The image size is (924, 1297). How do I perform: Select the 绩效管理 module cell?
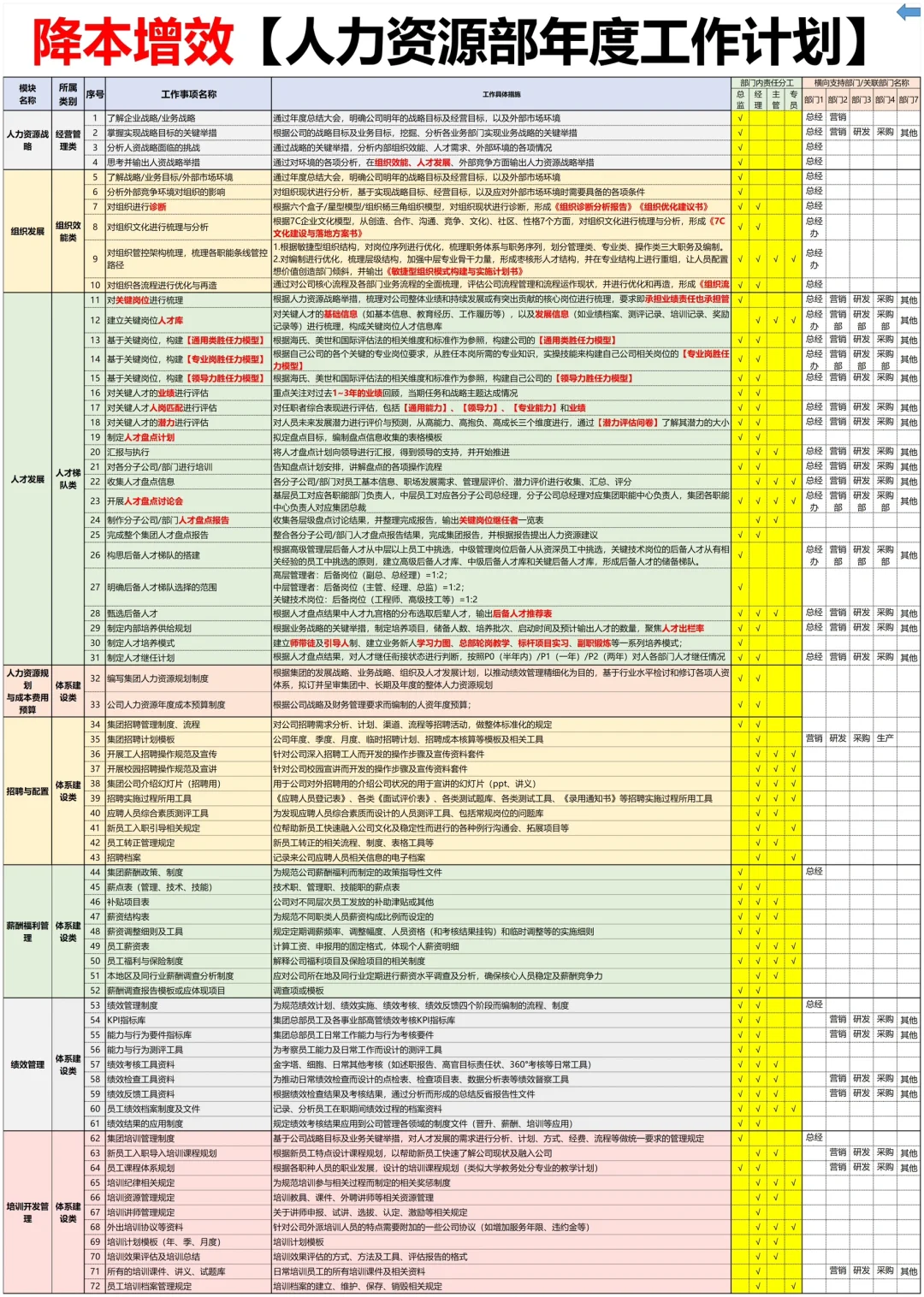pos(27,1065)
